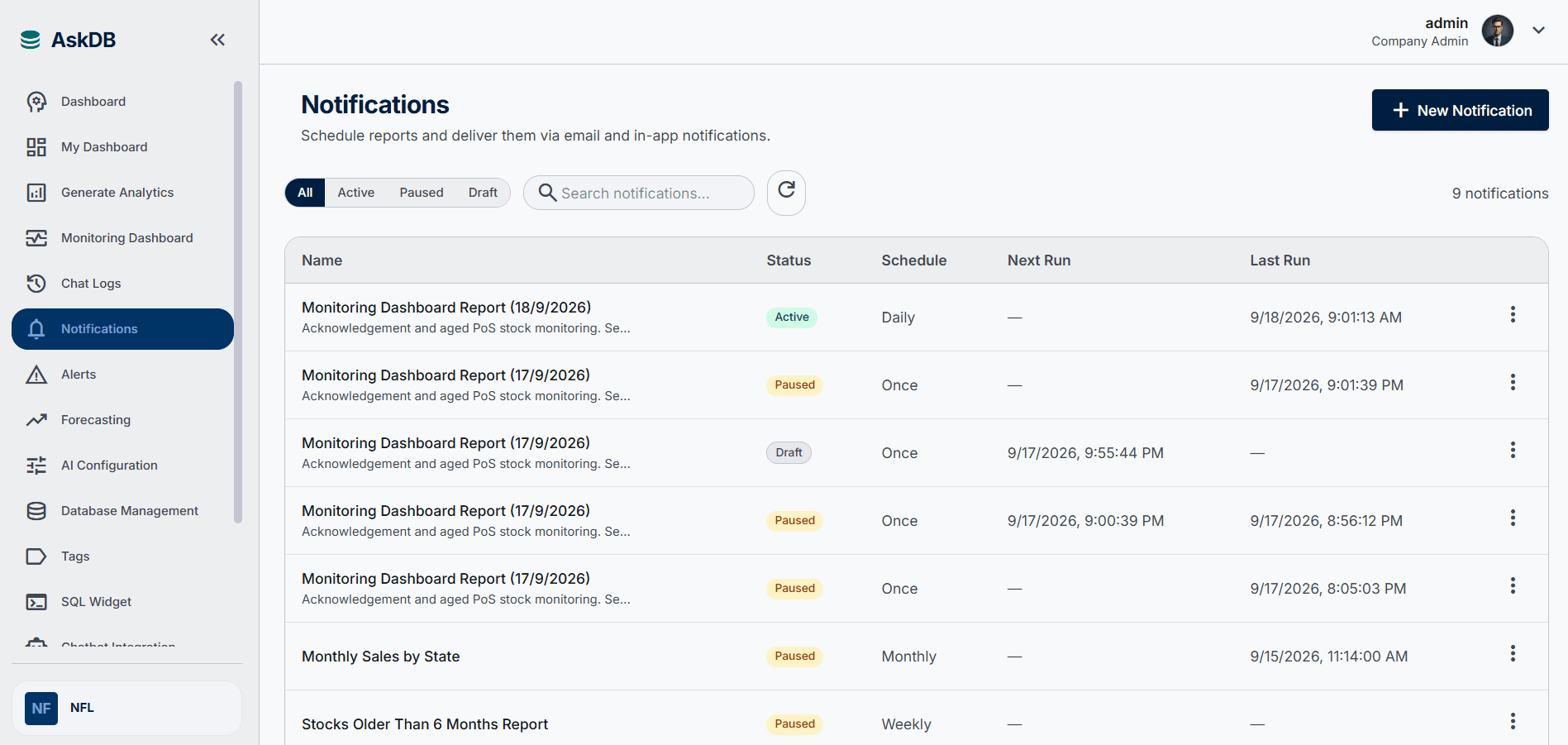This screenshot has width=1568, height=745.
Task: Open Stocks Older Than 6 Months Report
Action: click(425, 724)
